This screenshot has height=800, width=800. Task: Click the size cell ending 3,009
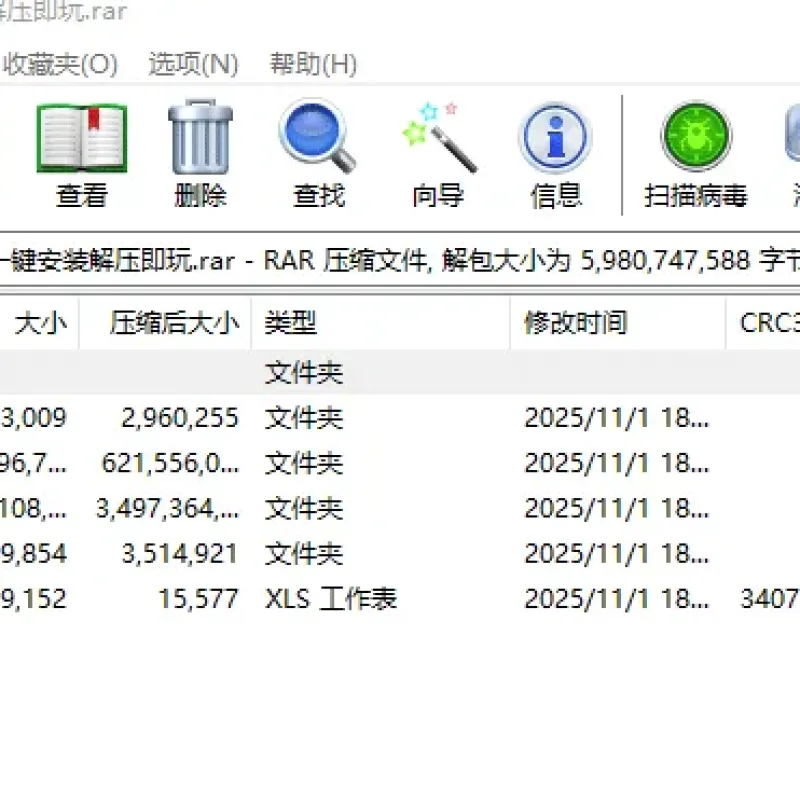pos(33,418)
